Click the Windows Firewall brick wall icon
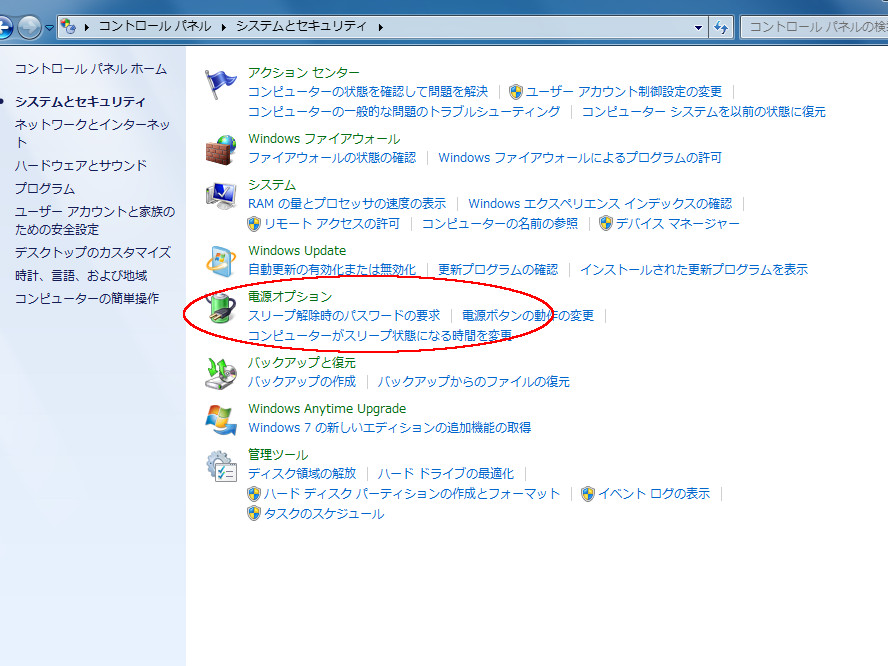This screenshot has height=666, width=888. click(x=220, y=149)
